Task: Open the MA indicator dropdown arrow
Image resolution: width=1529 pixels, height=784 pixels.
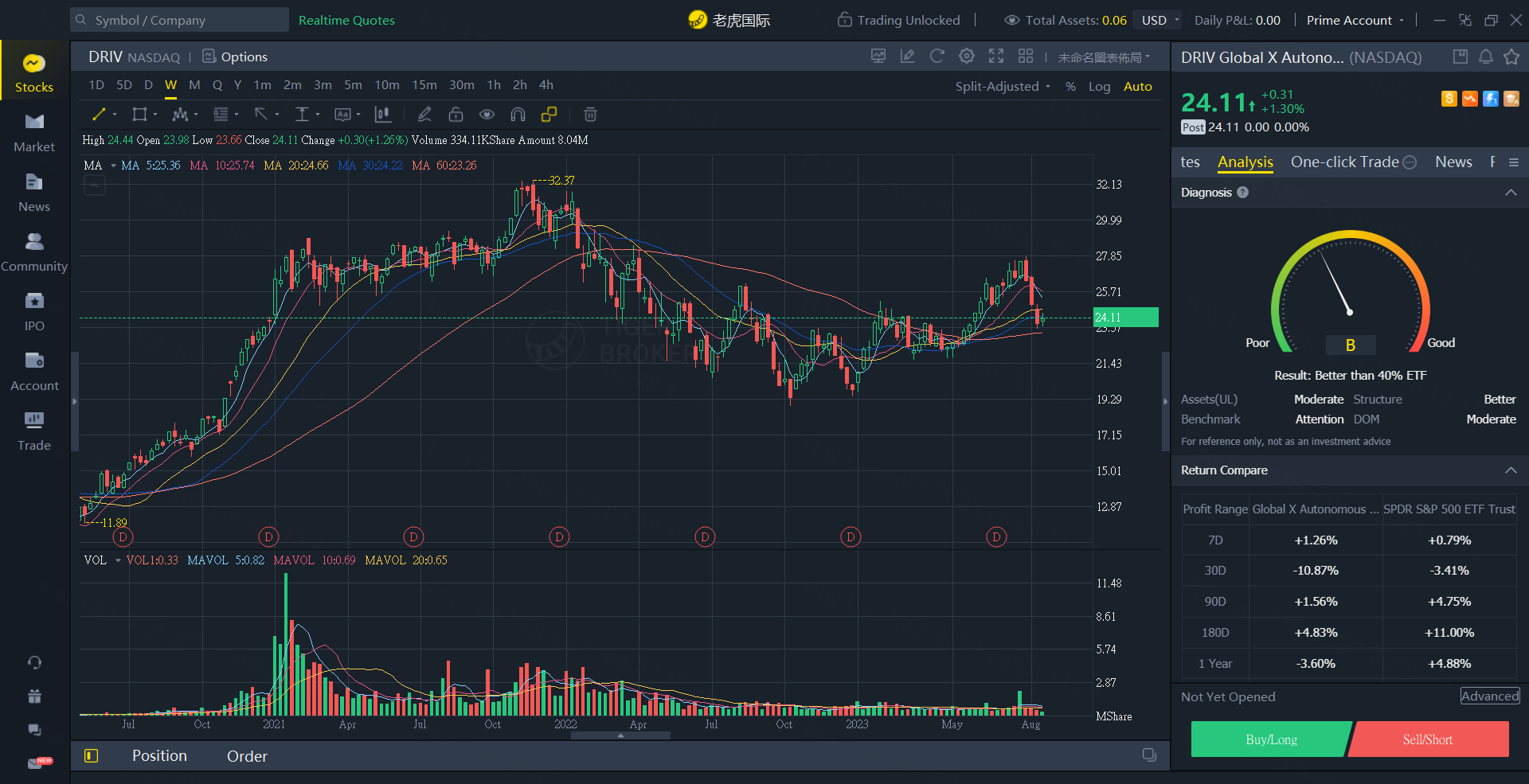Action: pos(113,166)
